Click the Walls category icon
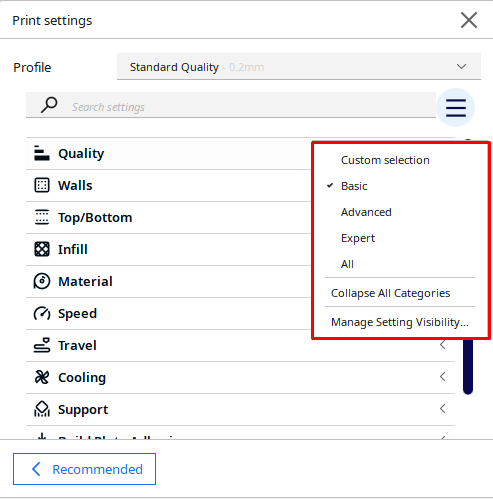493x499 pixels. click(x=42, y=185)
